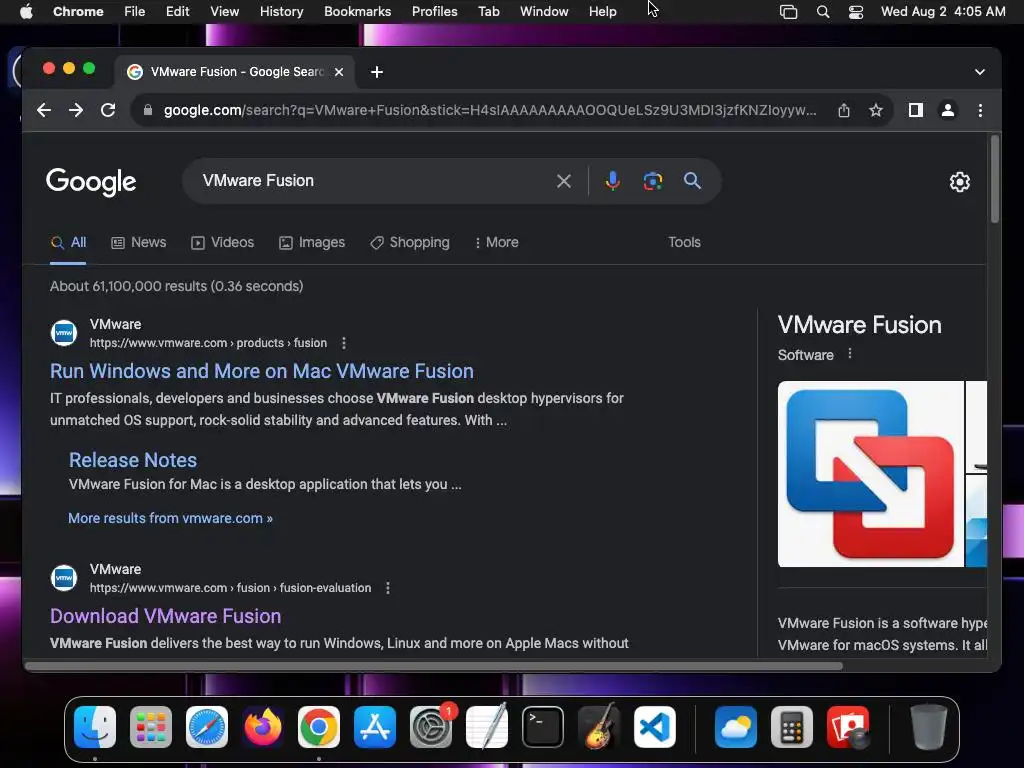This screenshot has height=768, width=1024.
Task: Open App Store from the Dock
Action: [375, 727]
